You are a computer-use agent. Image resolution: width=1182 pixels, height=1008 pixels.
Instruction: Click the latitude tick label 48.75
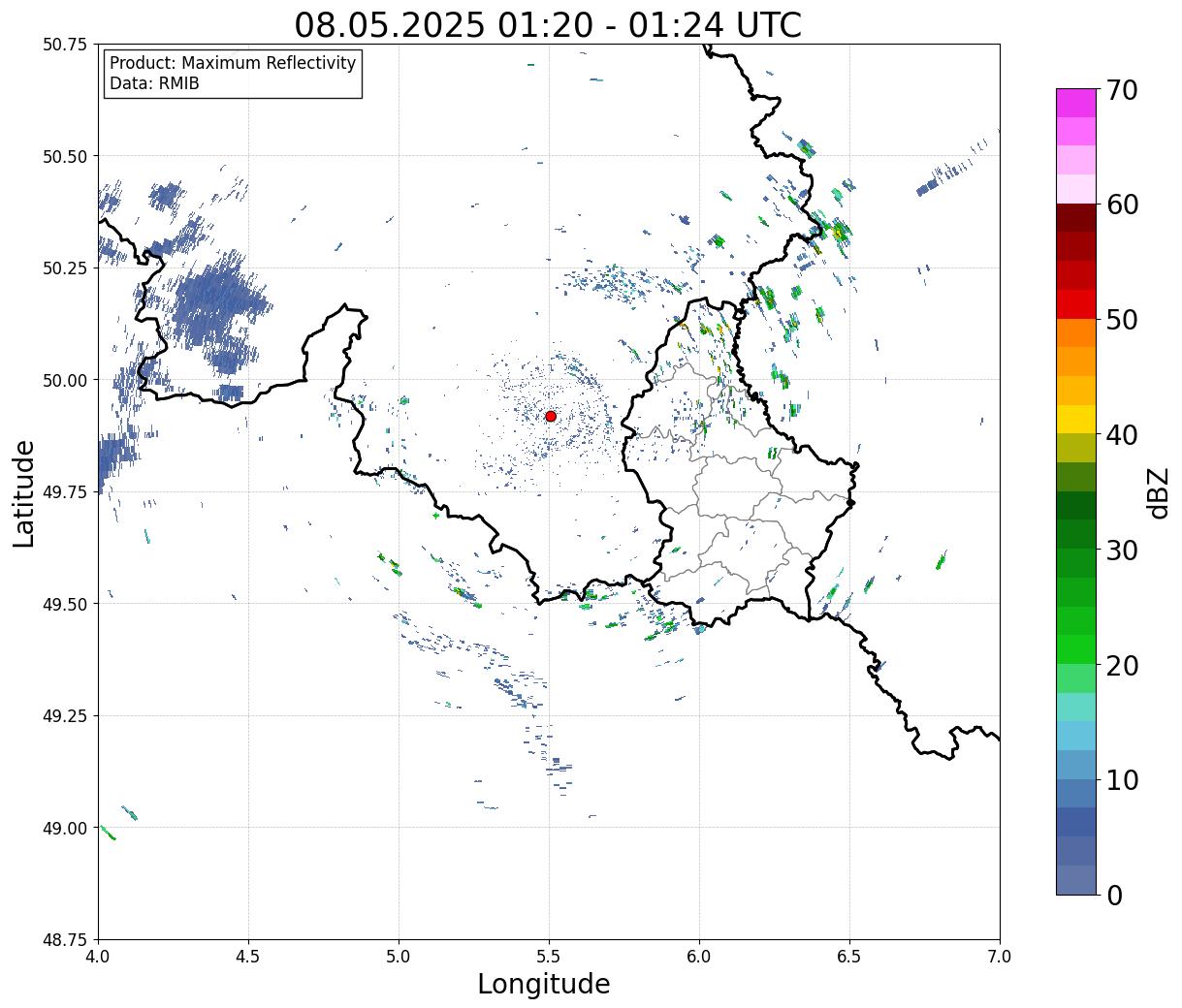coord(65,940)
